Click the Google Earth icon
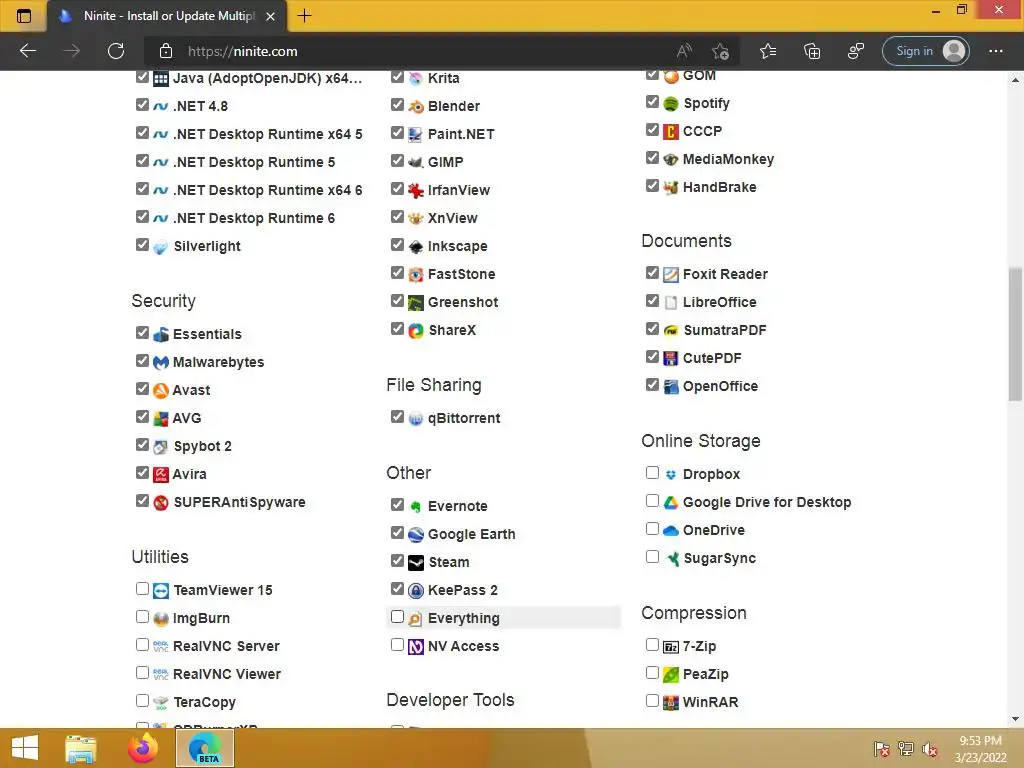This screenshot has width=1024, height=768. click(x=416, y=535)
